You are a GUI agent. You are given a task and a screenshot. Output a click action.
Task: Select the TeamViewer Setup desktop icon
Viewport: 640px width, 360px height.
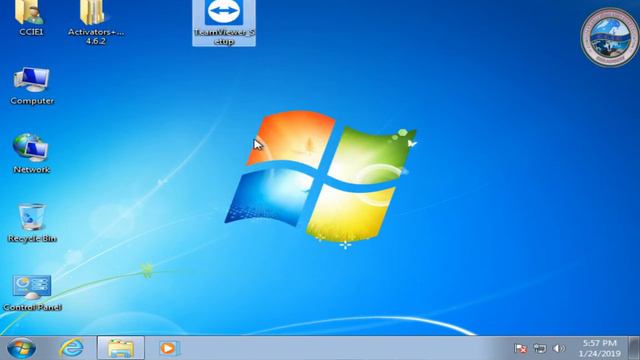[x=224, y=22]
